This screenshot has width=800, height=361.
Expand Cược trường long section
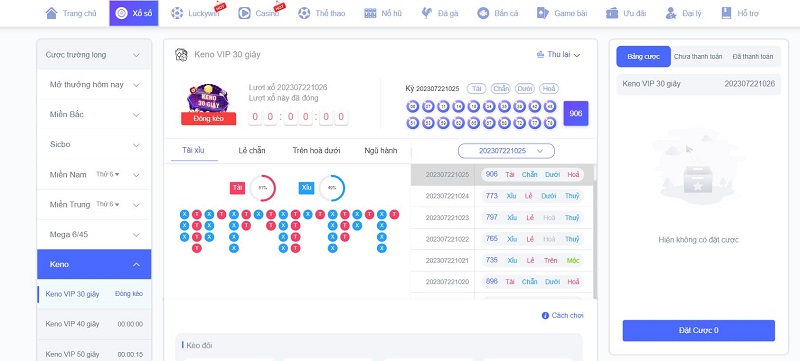click(x=94, y=55)
